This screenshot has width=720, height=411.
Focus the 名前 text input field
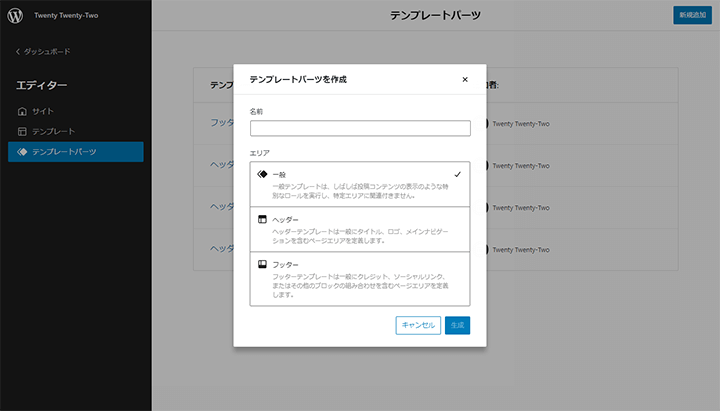360,128
